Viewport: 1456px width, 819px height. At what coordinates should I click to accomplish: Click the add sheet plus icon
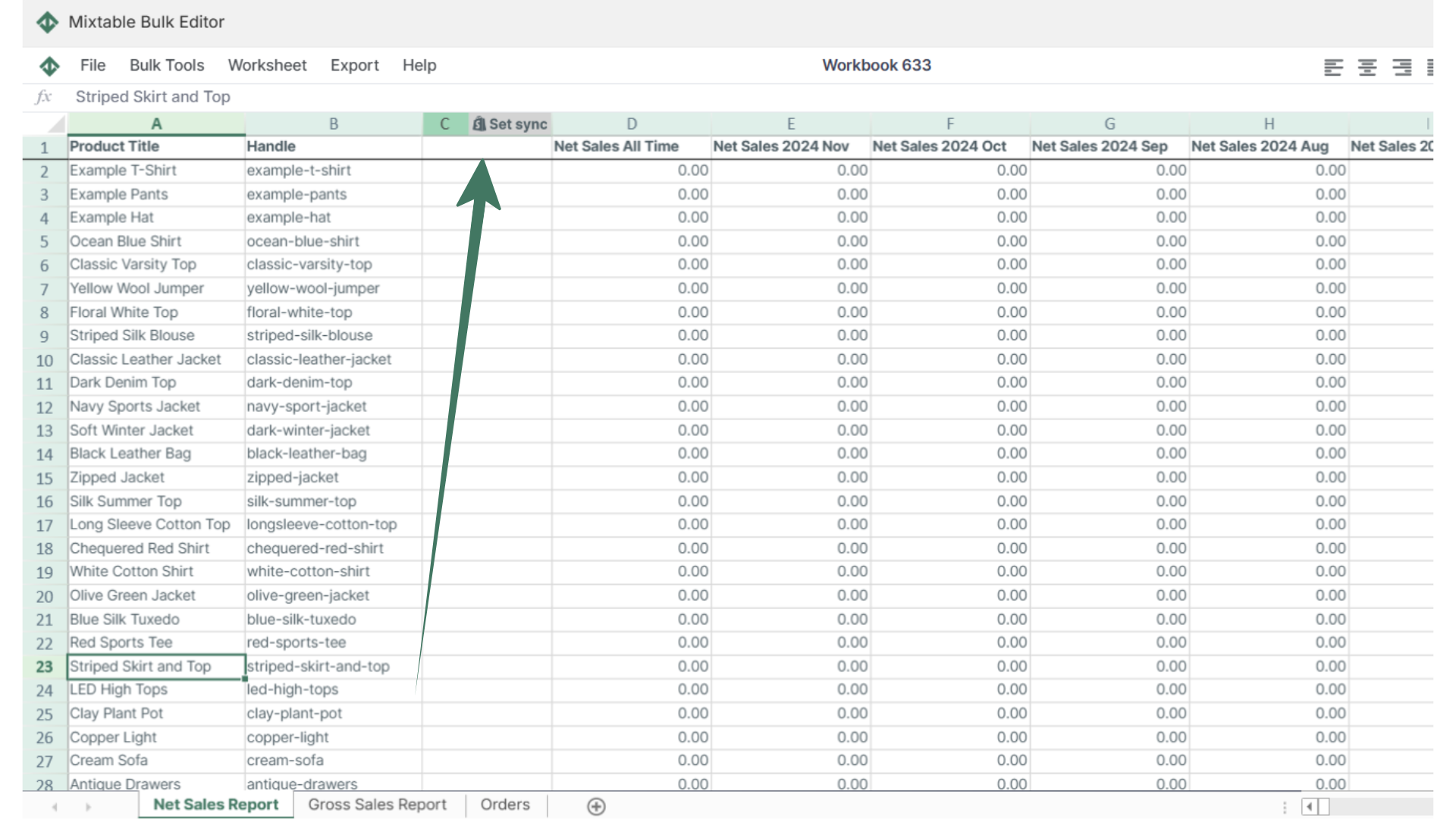pos(596,805)
